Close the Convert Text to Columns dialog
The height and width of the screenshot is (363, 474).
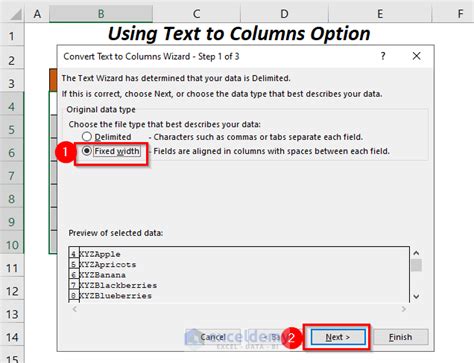416,56
